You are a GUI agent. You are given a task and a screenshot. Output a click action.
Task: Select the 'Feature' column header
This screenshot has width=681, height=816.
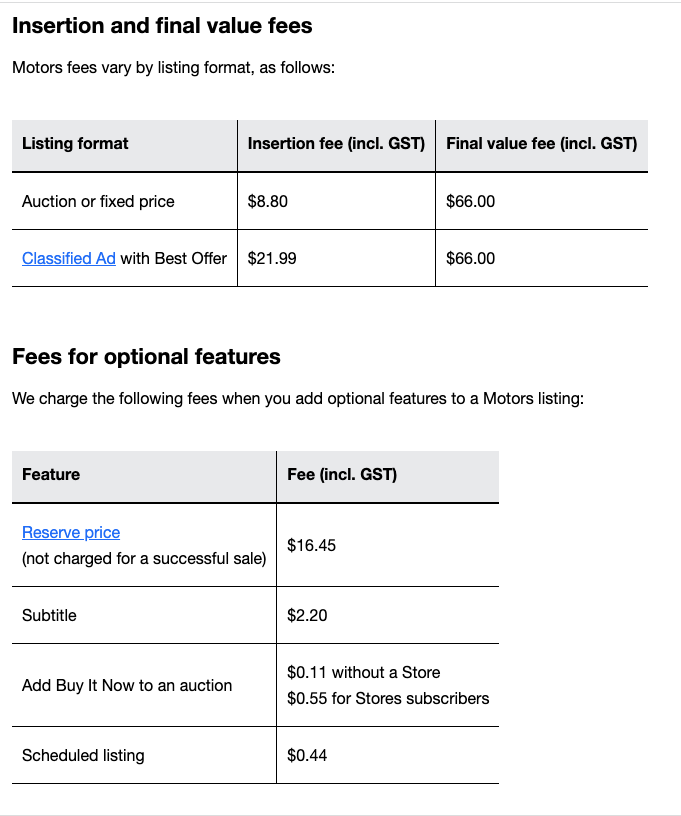pyautogui.click(x=51, y=474)
